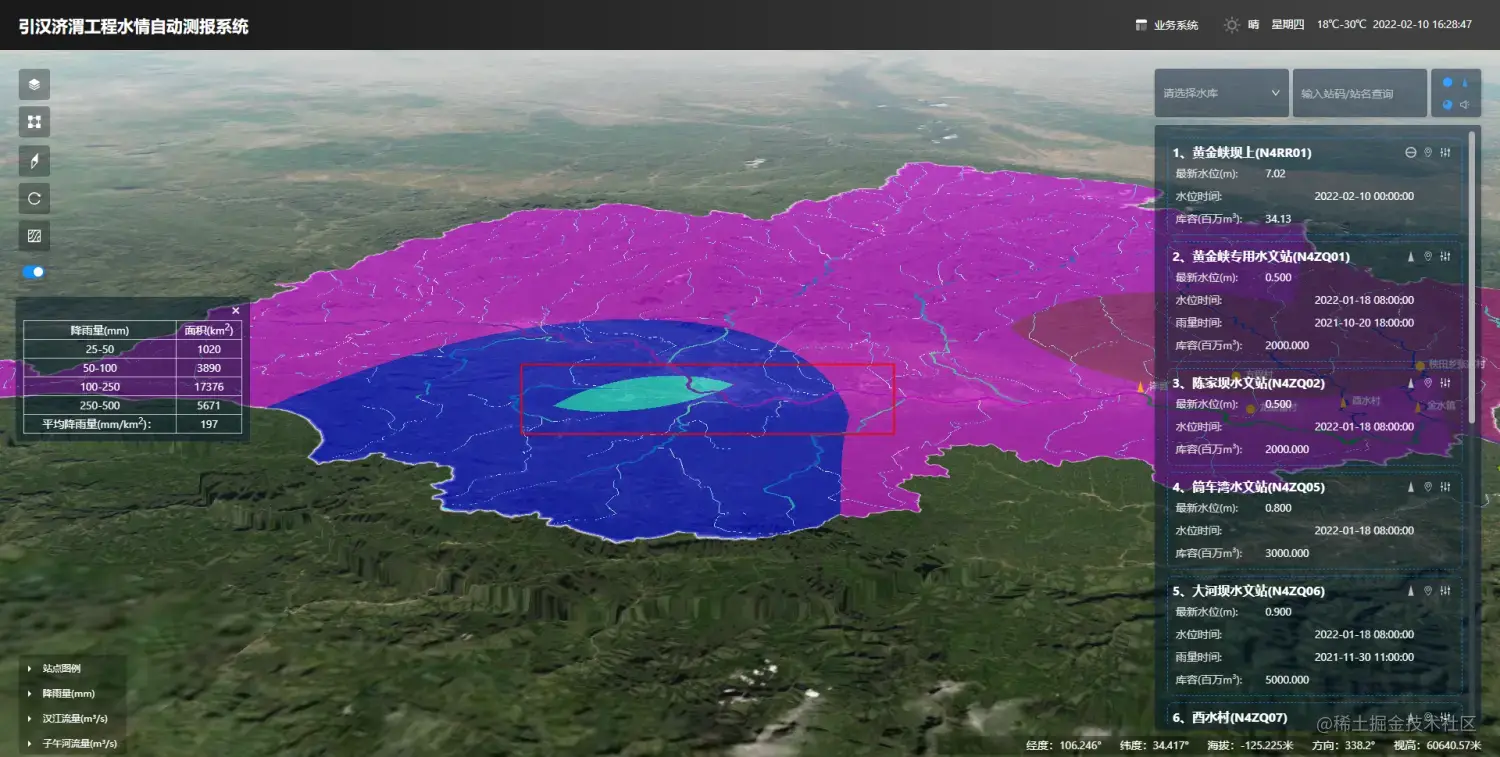Select station 4、筒车湾水文站(N4ZQ05)
1500x757 pixels.
pyautogui.click(x=1248, y=487)
